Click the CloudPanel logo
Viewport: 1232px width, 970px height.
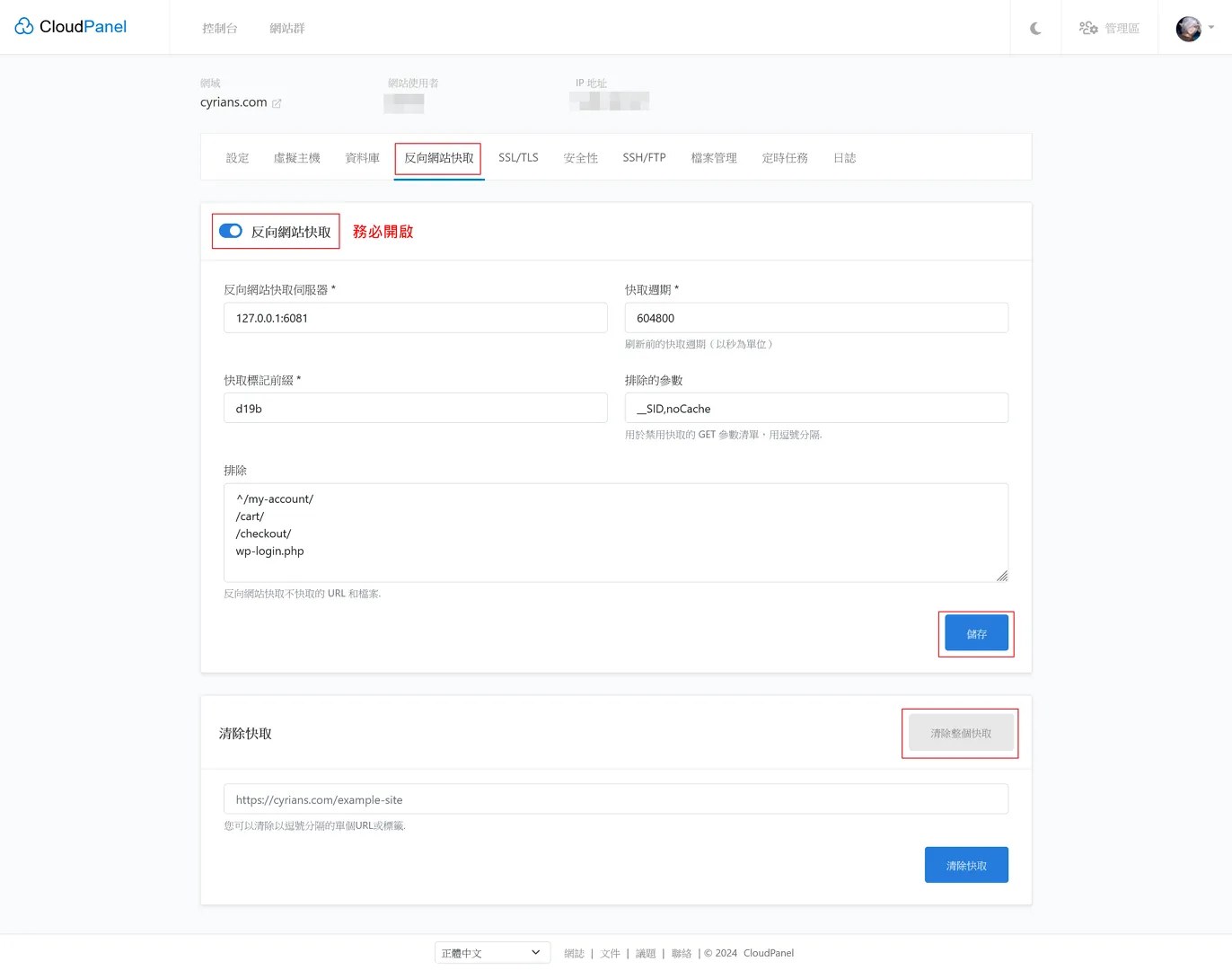(71, 27)
